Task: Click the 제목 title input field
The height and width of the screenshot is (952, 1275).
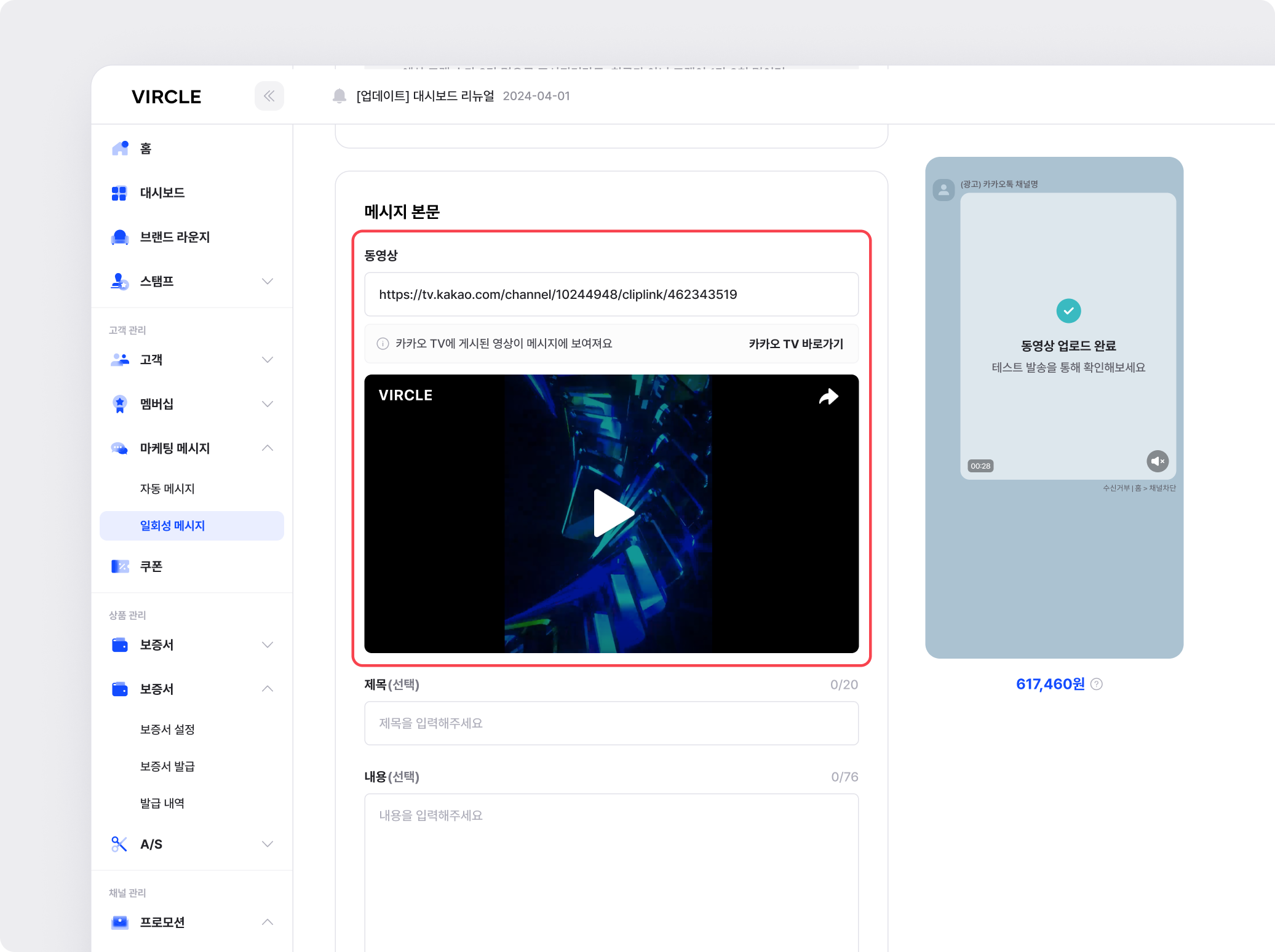Action: pyautogui.click(x=611, y=723)
